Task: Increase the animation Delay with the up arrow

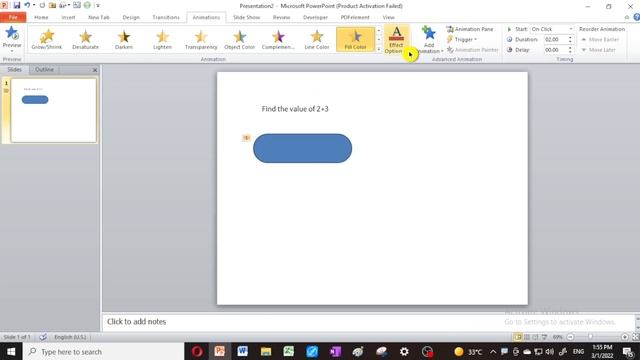Action: (570, 47)
